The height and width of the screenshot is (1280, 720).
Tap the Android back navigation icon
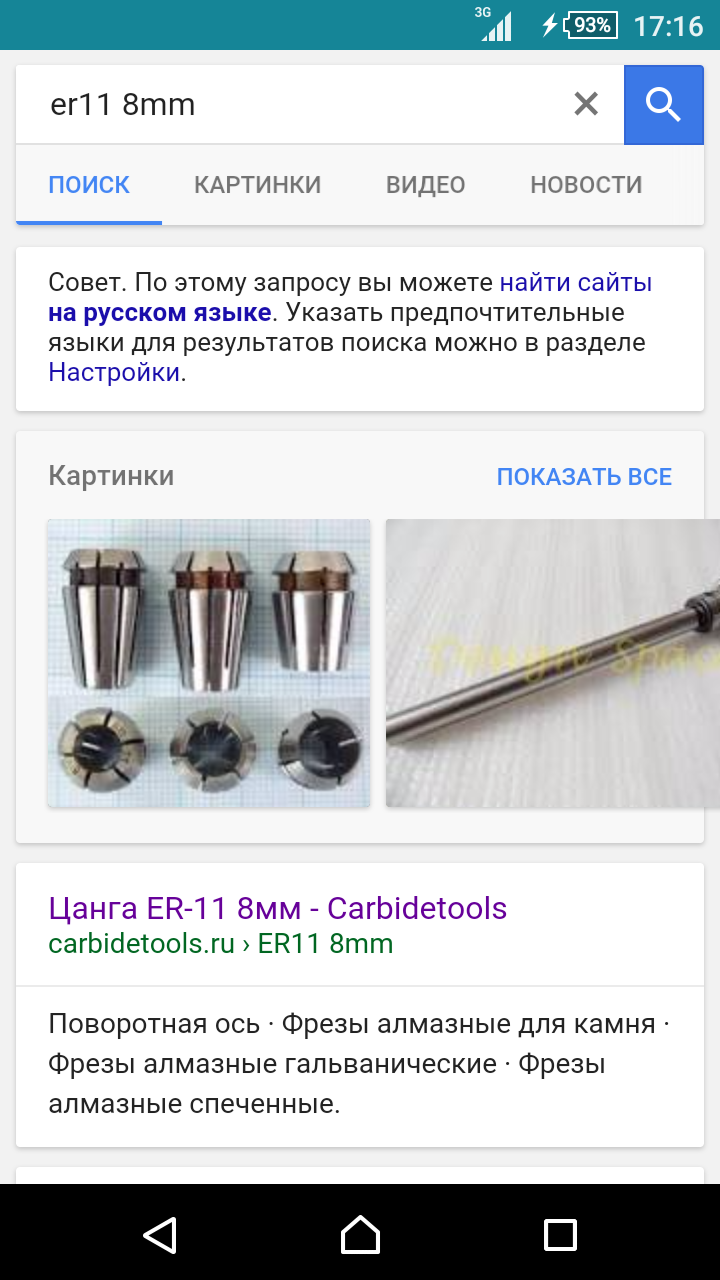click(160, 1234)
